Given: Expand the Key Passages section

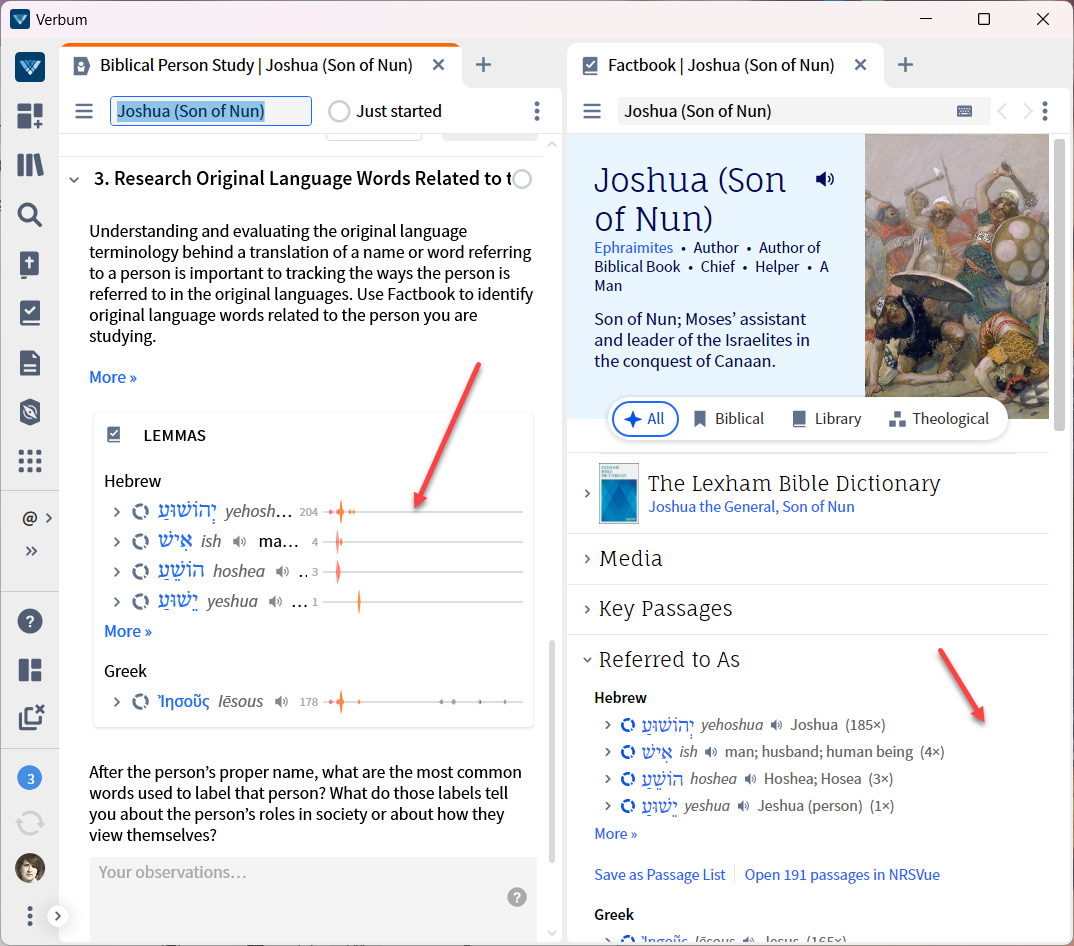Looking at the screenshot, I should pos(587,609).
